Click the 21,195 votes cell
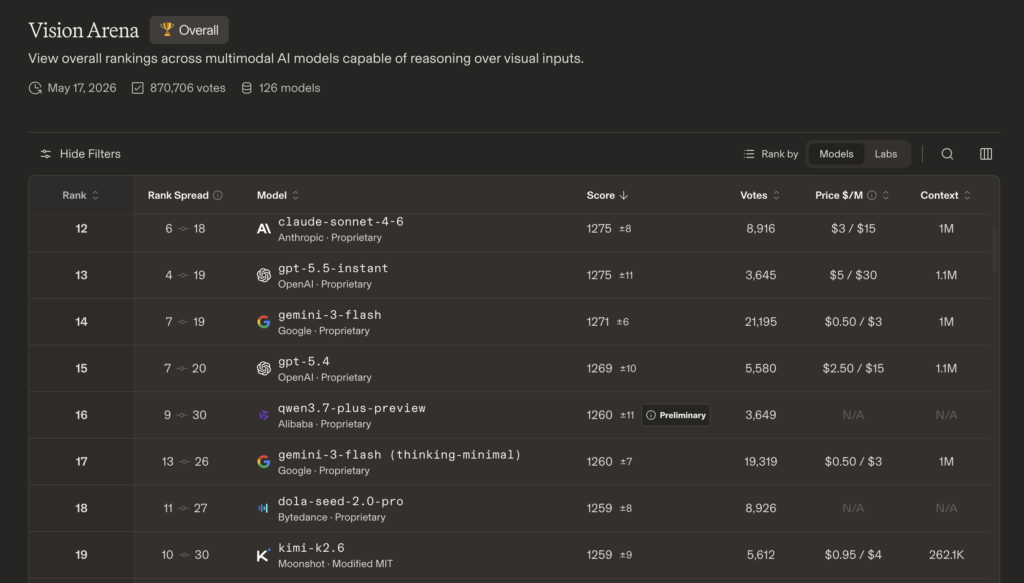The image size is (1024, 583). pyautogui.click(x=761, y=322)
